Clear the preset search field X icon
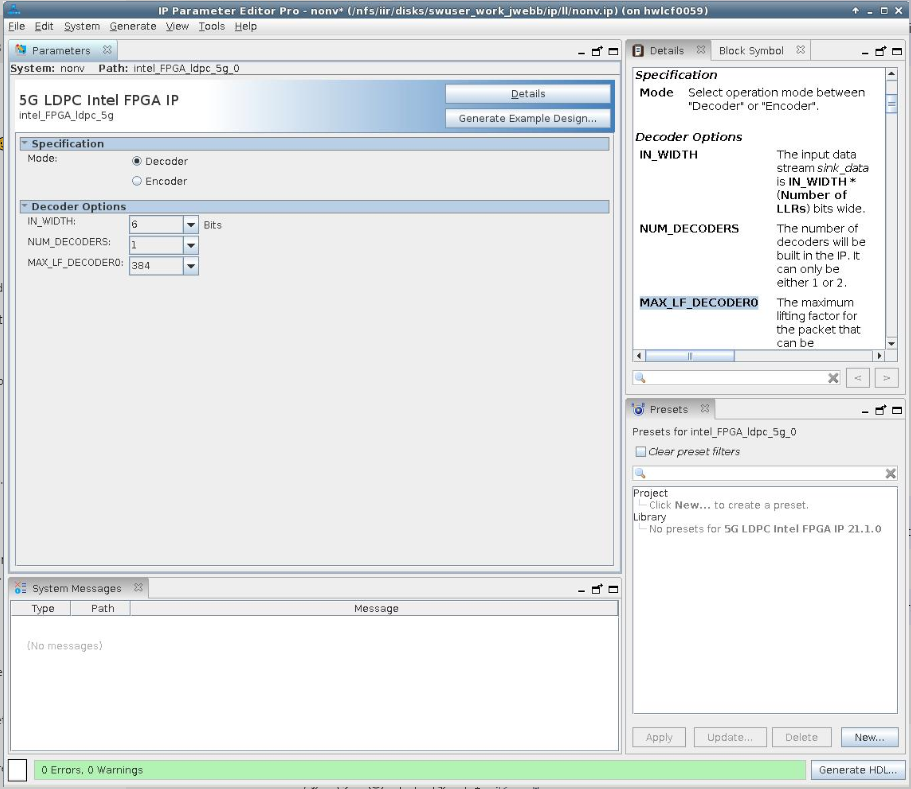This screenshot has height=789, width=911. (890, 473)
